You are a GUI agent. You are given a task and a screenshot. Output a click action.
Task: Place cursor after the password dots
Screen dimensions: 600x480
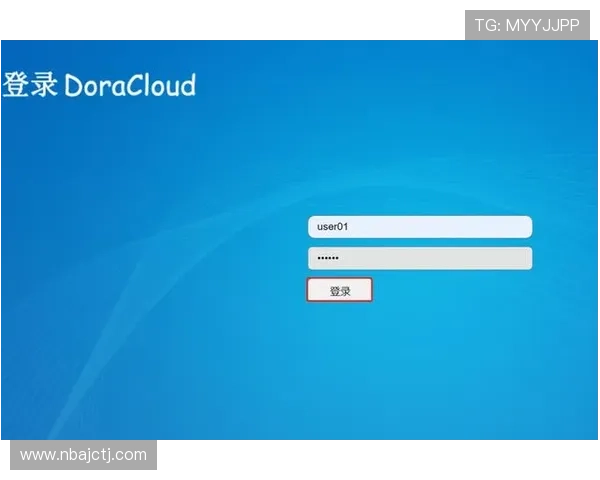pos(342,258)
